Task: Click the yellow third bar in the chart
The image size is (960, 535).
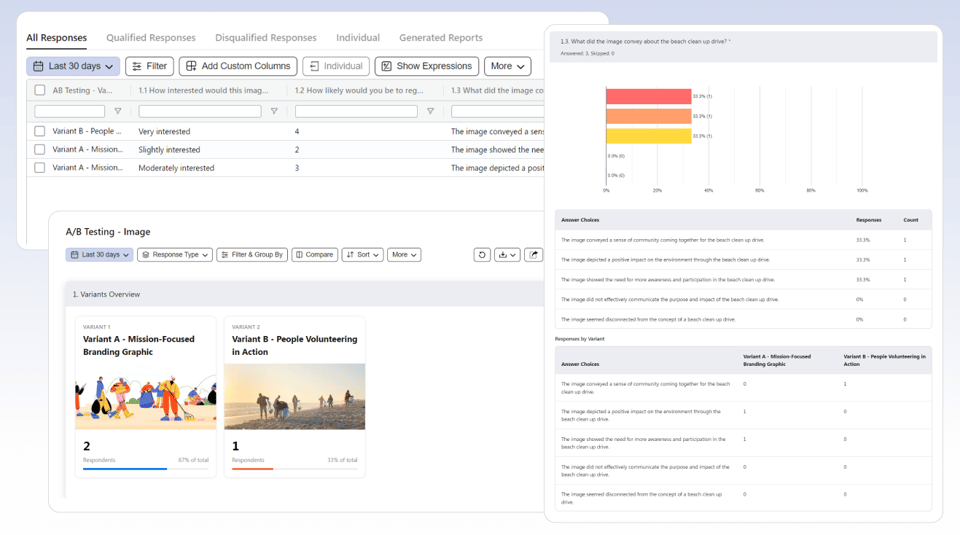Action: click(648, 136)
